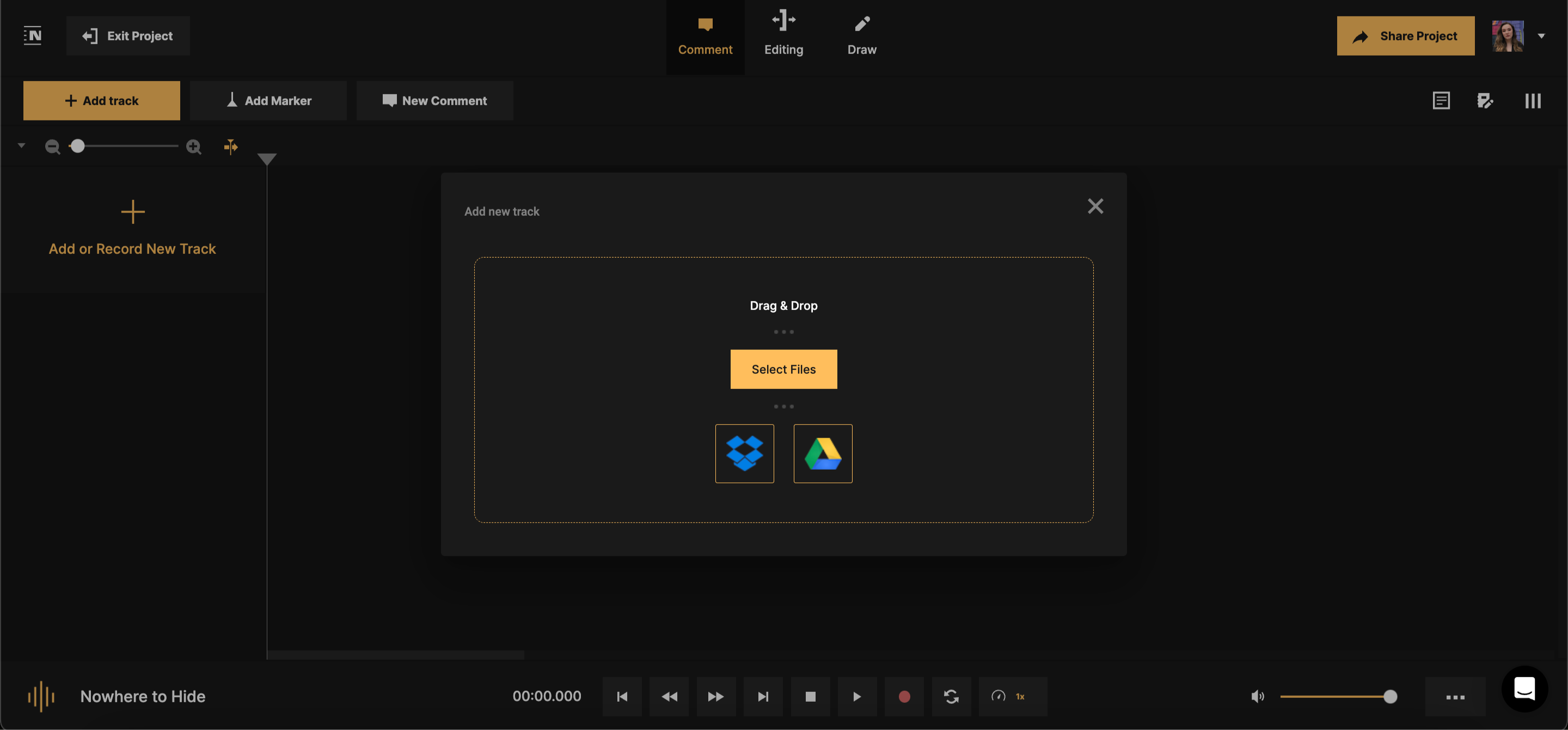Switch to the Editing tab

pos(783,35)
